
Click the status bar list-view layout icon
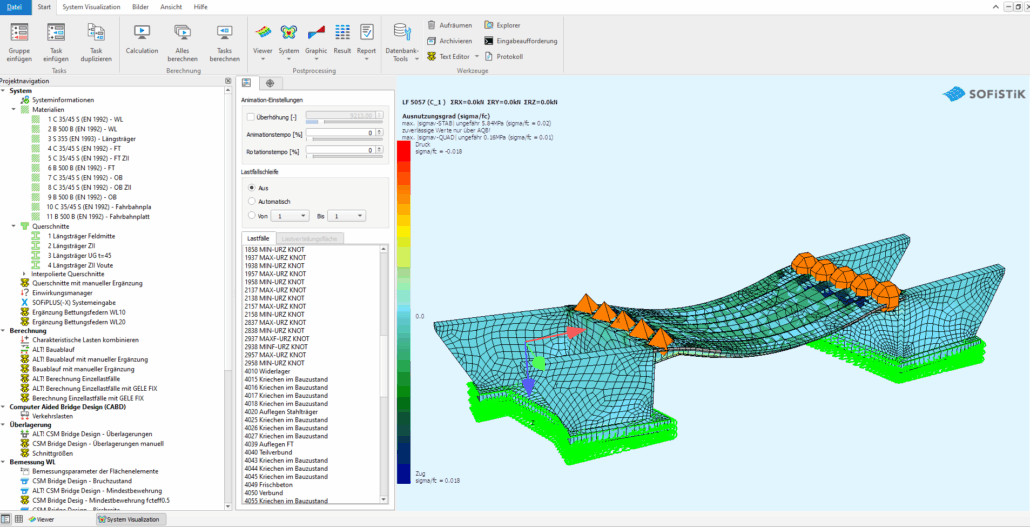(6, 519)
